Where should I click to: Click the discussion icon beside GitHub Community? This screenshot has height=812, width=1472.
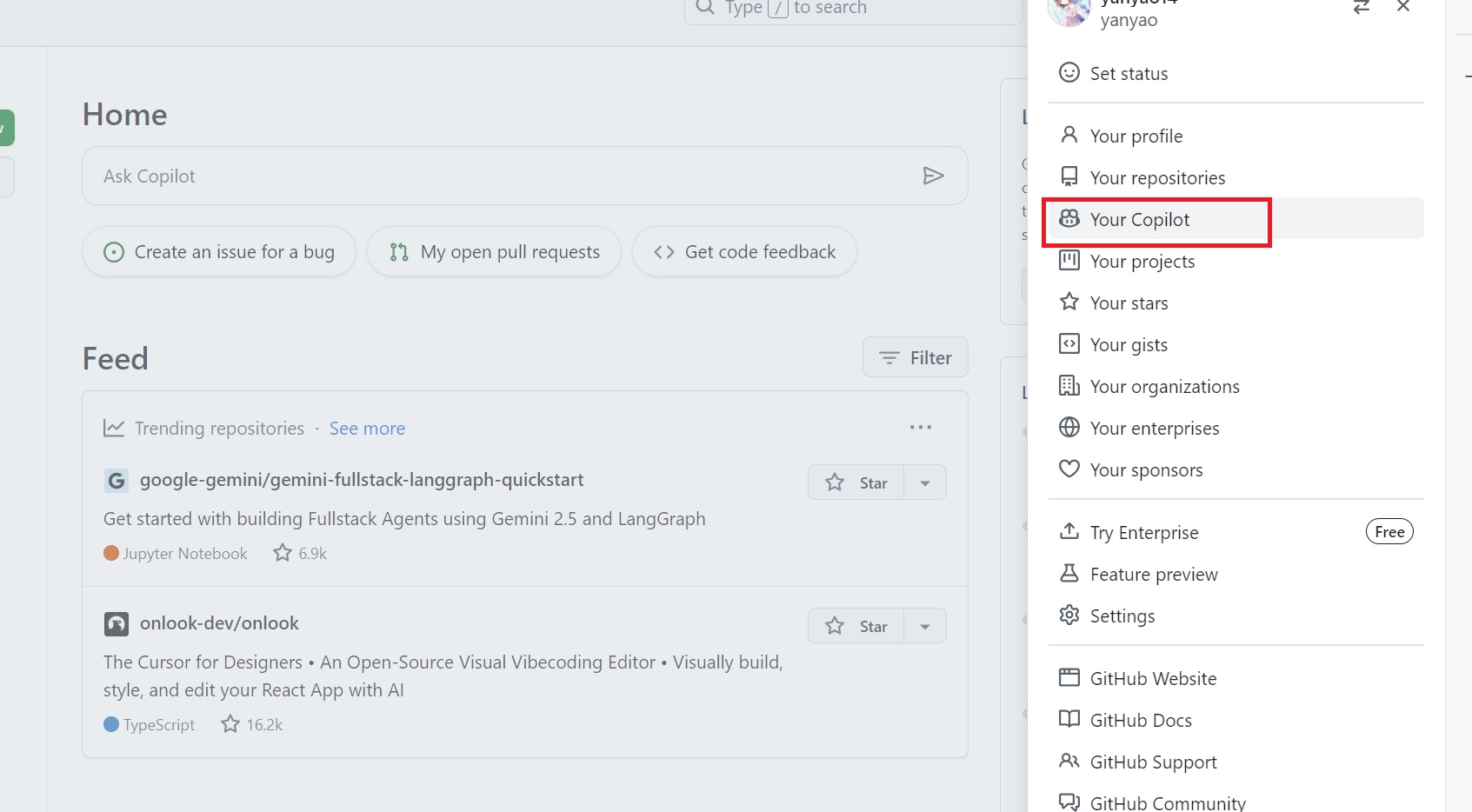click(1069, 802)
